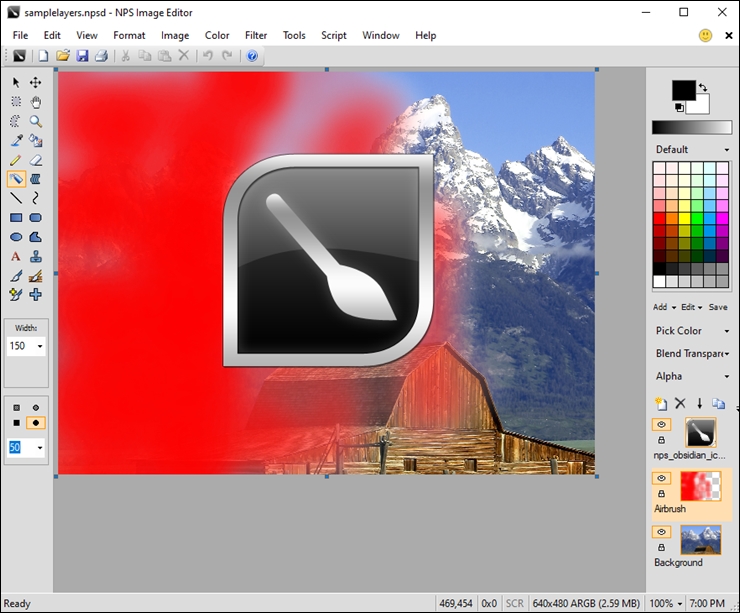This screenshot has height=613, width=740.
Task: Choose the curve tool
Action: [35, 198]
